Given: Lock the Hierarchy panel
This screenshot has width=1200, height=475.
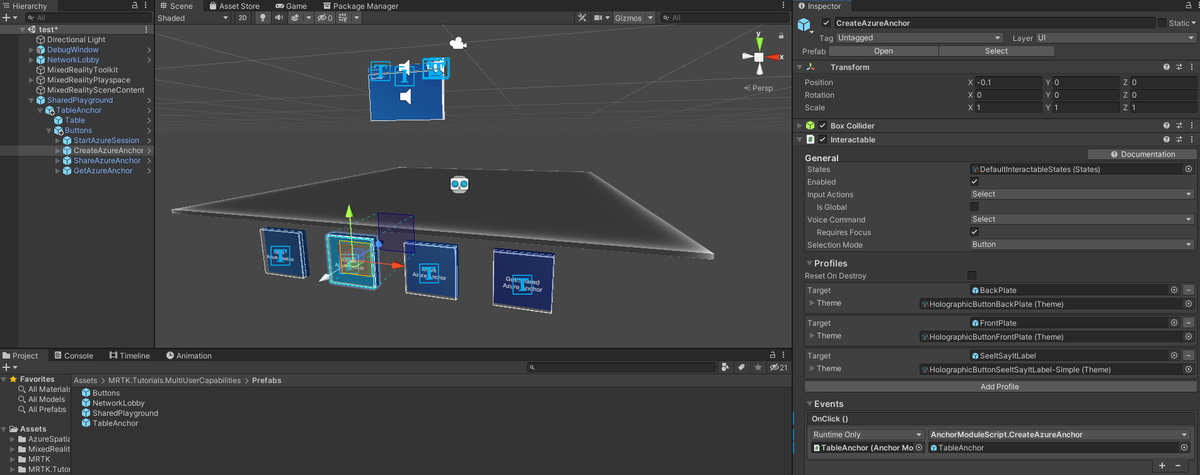Looking at the screenshot, I should click(134, 6).
